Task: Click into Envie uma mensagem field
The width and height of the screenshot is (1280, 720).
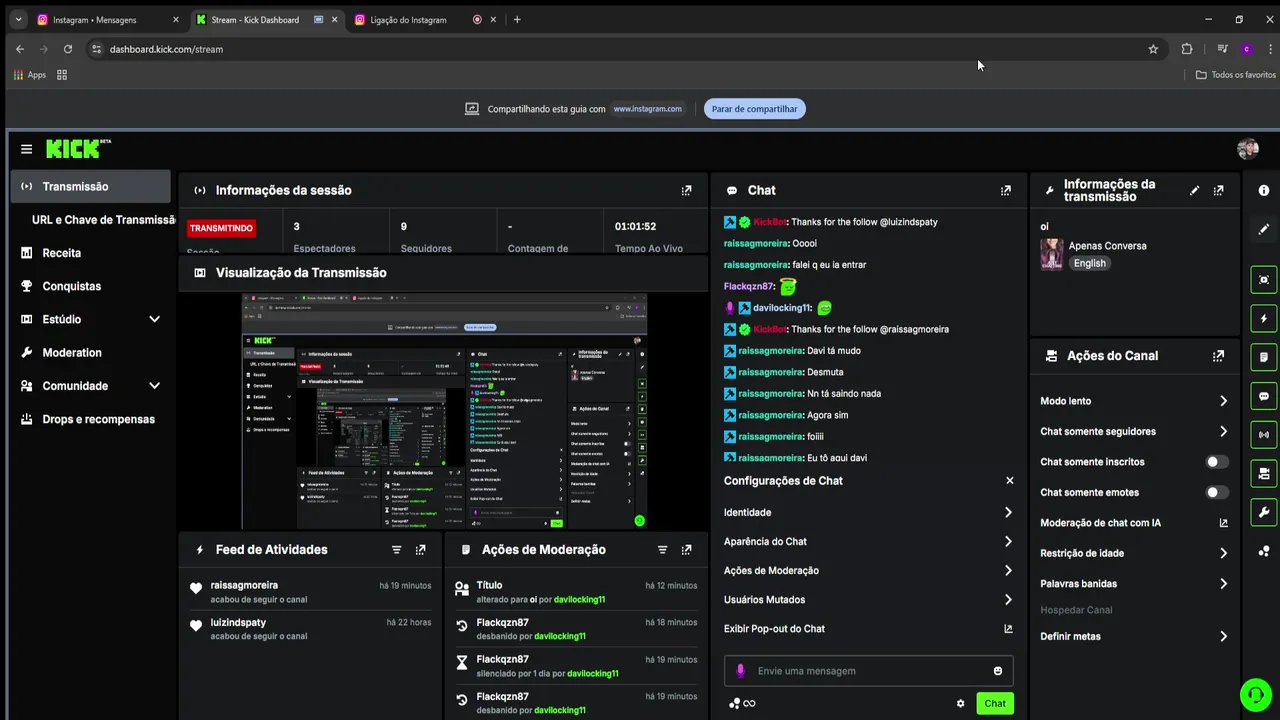Action: (869, 671)
